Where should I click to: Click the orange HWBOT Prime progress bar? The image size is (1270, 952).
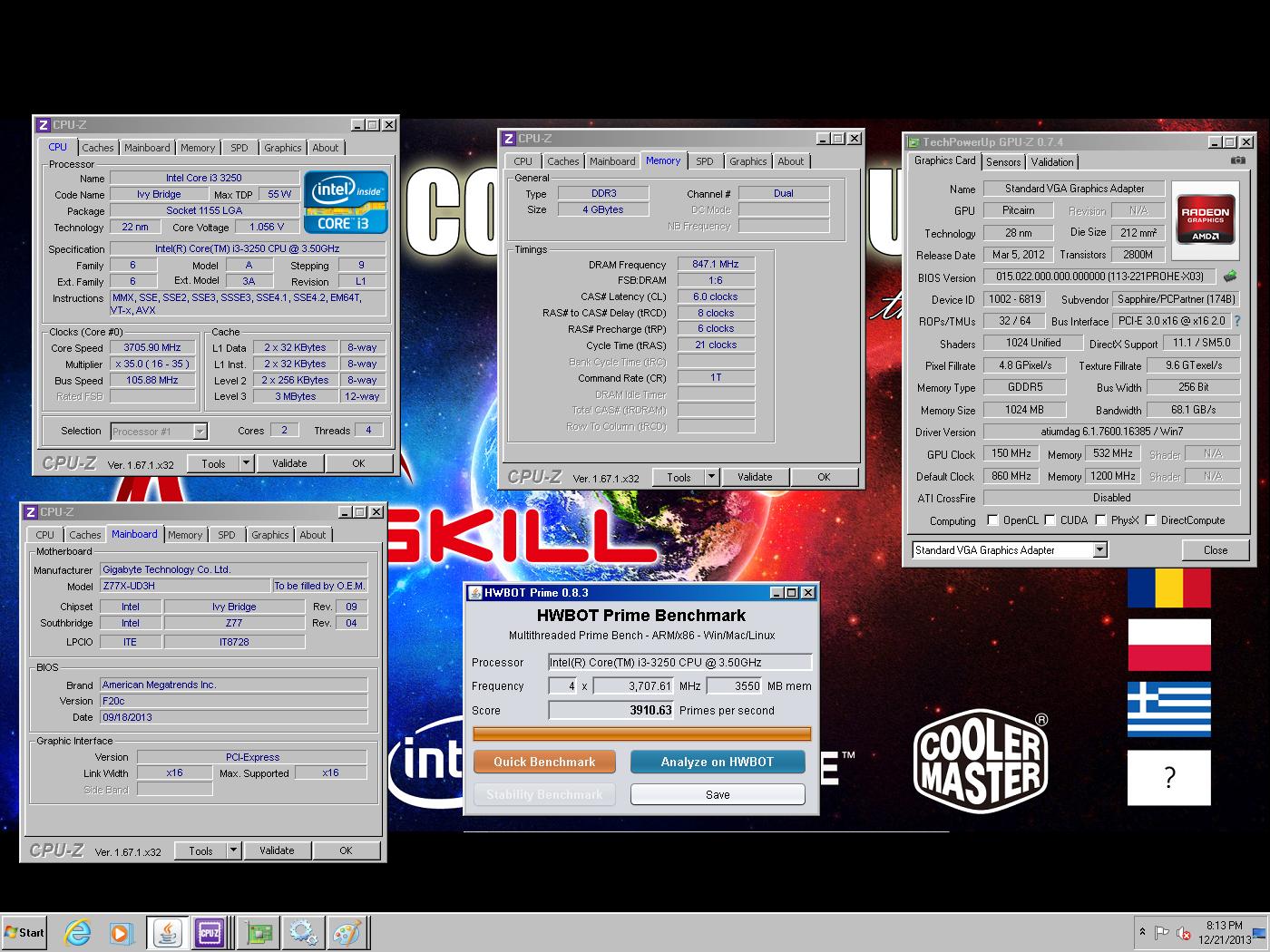pyautogui.click(x=642, y=734)
